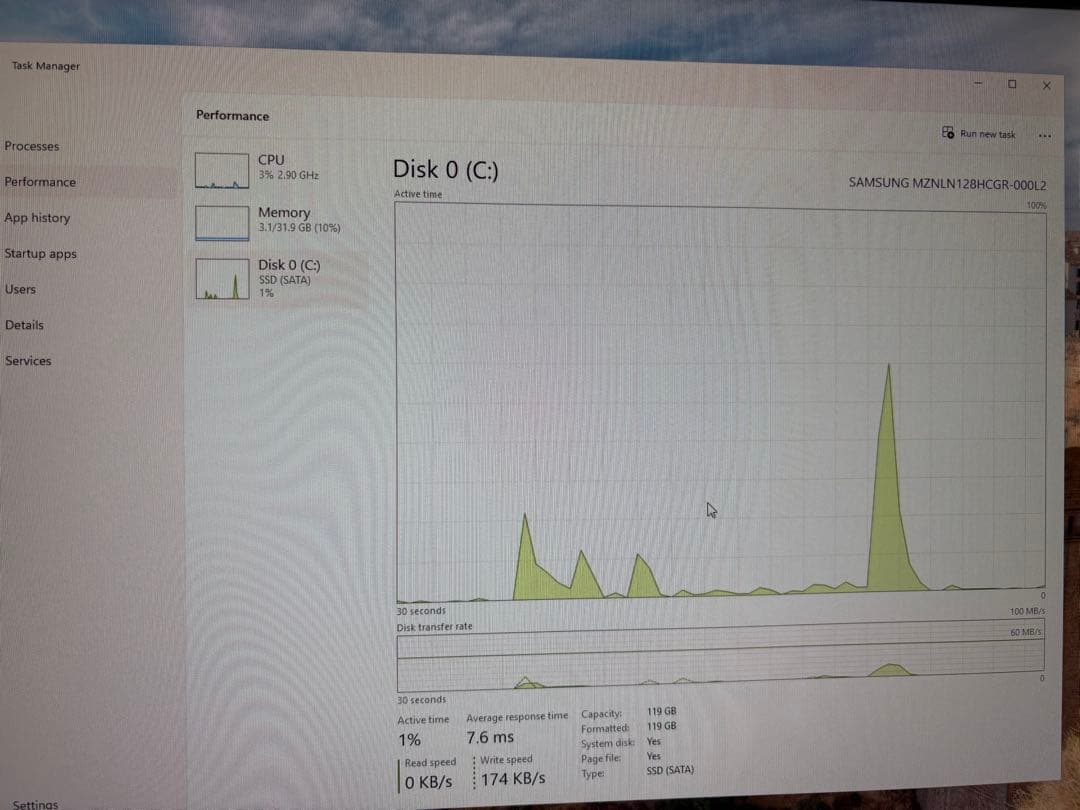Close the Task Manager window
Screen dimensions: 1080x810
[1046, 86]
